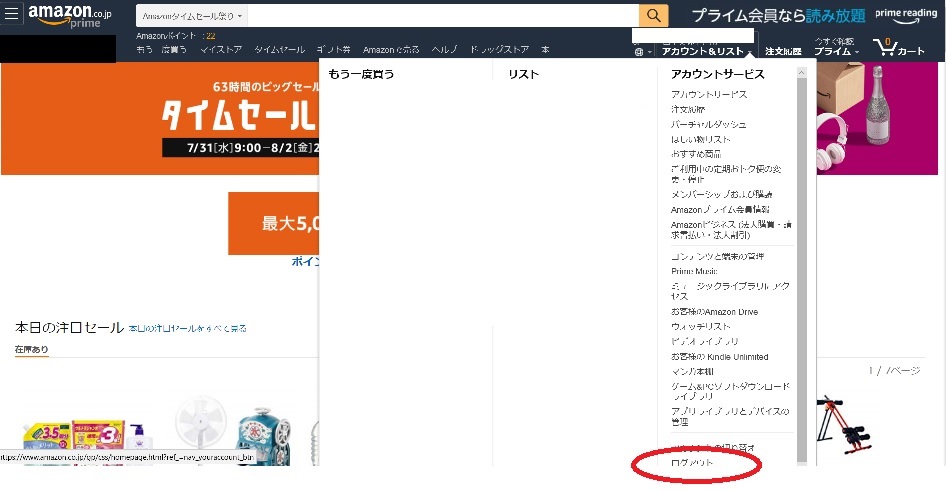Image resolution: width=946 pixels, height=491 pixels.
Task: Select ウォッチリスト in the account menu
Action: (700, 326)
